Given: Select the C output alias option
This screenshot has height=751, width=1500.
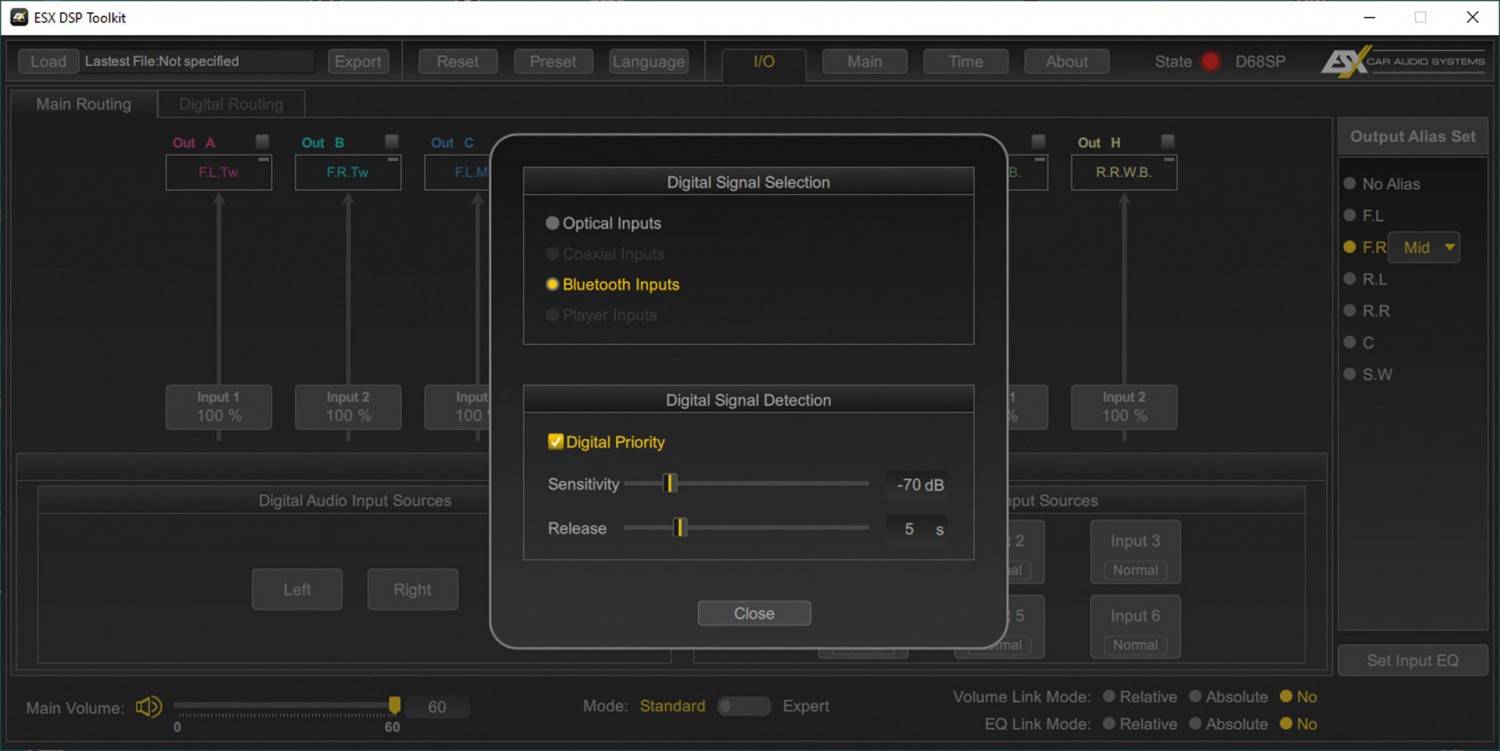Looking at the screenshot, I should 1359,342.
